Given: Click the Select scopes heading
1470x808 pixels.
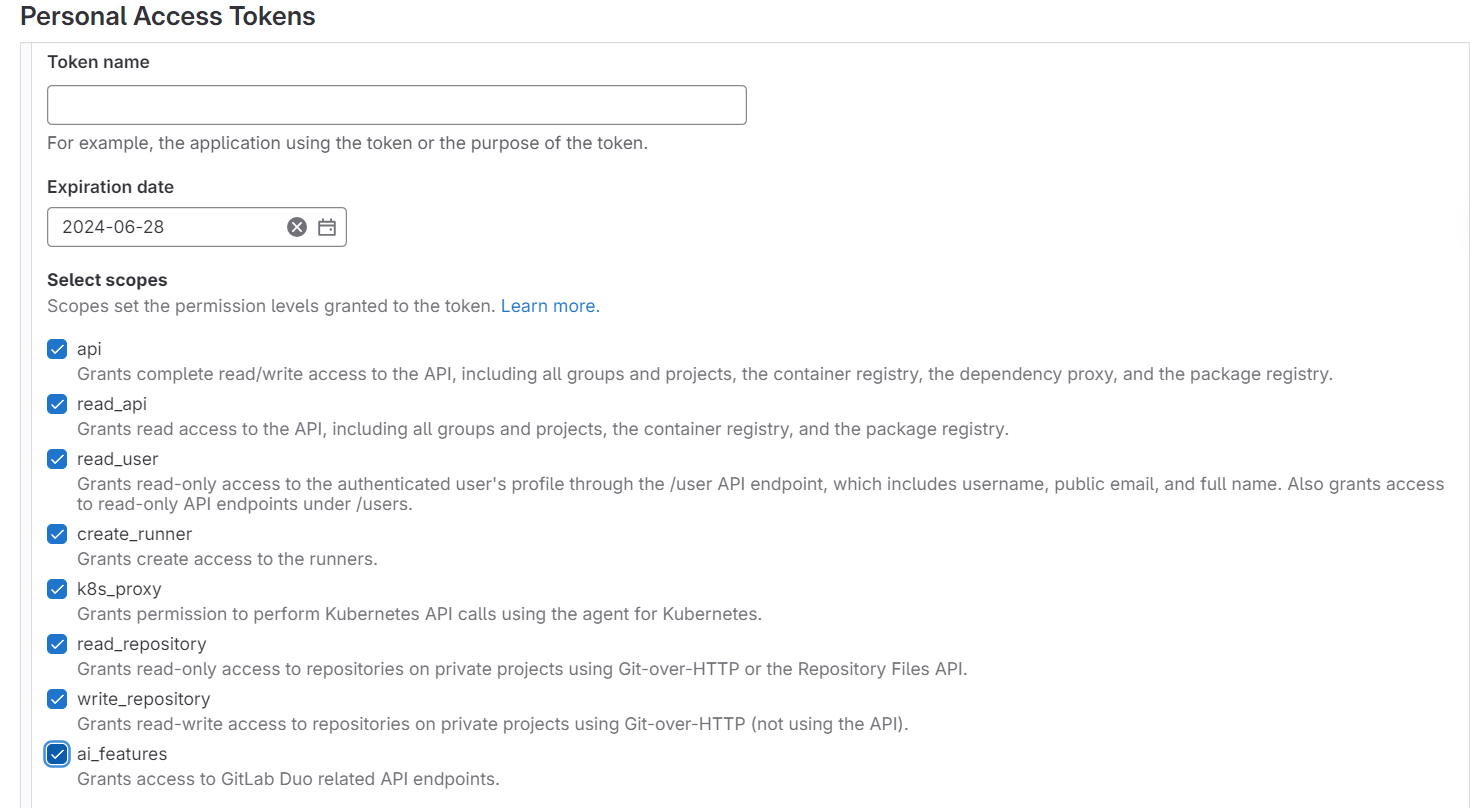Looking at the screenshot, I should [x=107, y=280].
